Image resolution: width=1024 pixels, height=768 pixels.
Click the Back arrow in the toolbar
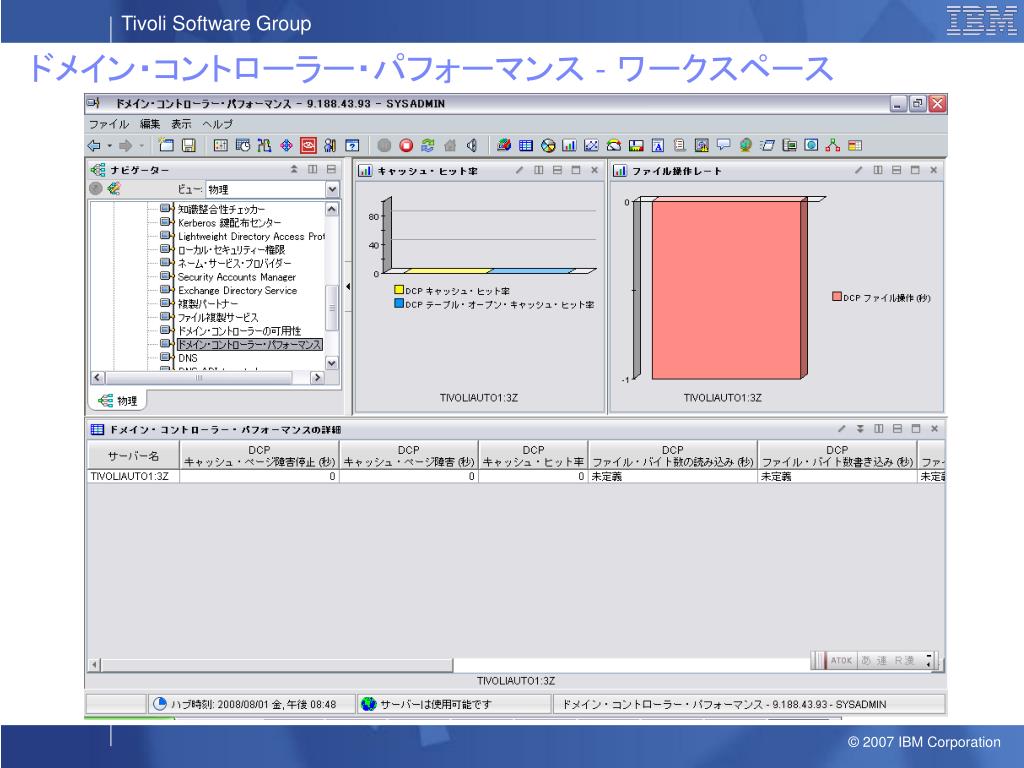pos(94,146)
